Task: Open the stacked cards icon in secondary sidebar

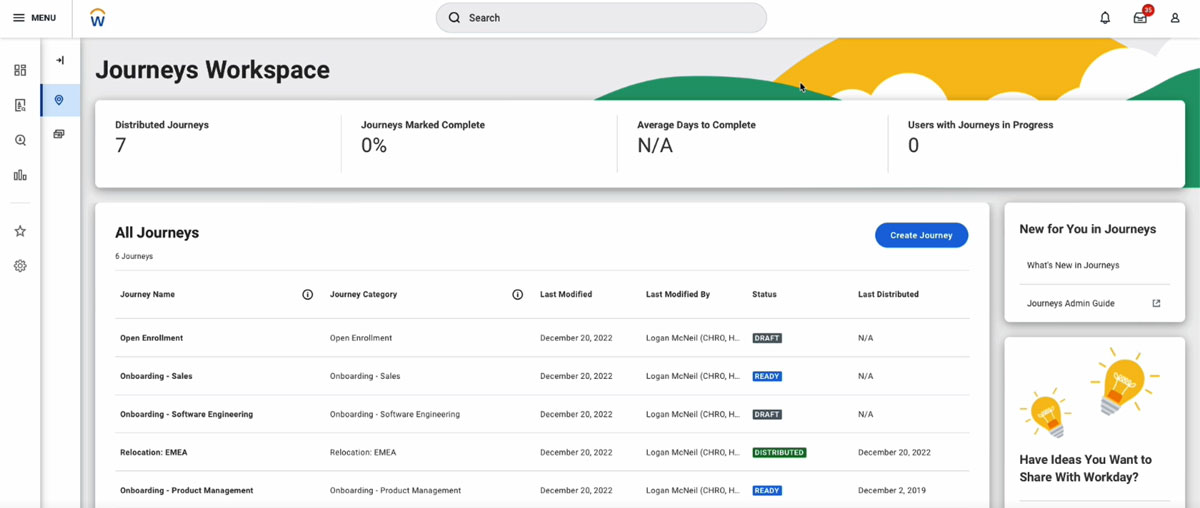Action: click(60, 134)
